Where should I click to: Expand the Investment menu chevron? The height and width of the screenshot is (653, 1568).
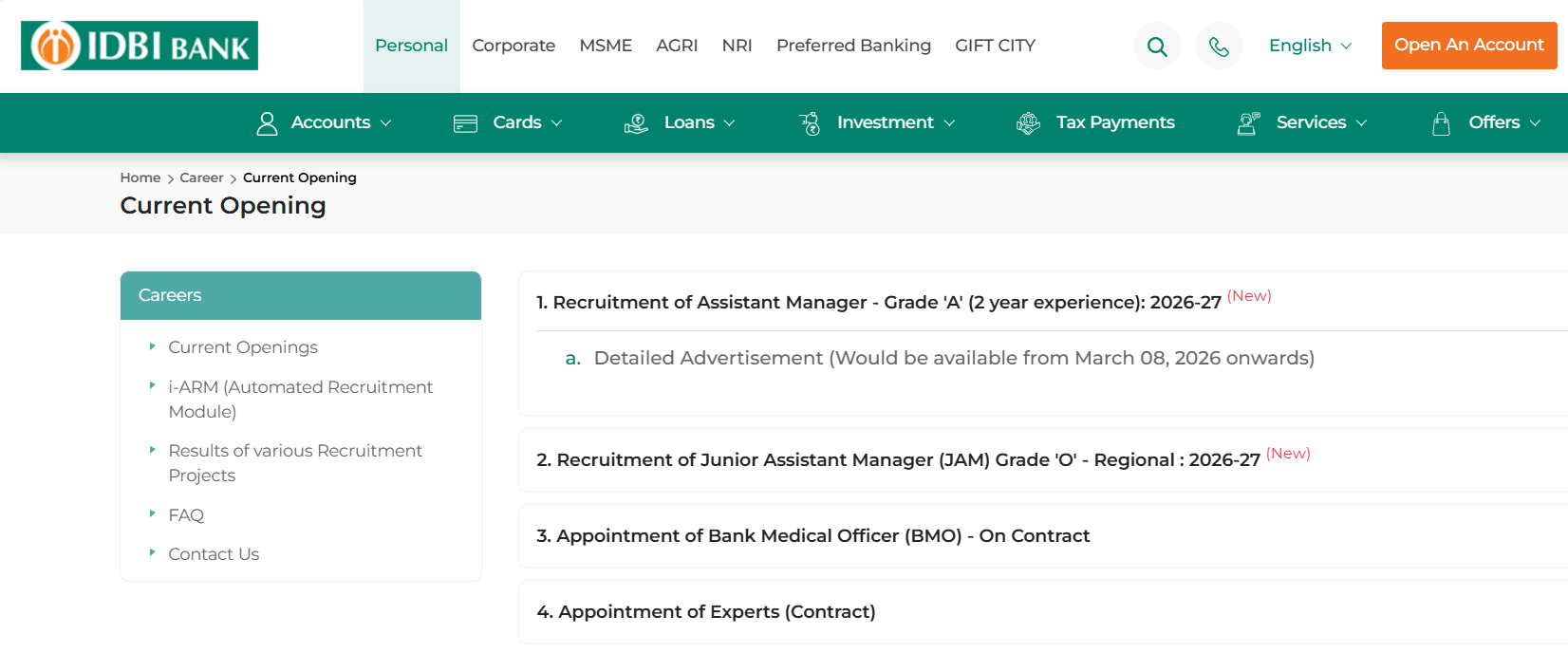pyautogui.click(x=949, y=123)
